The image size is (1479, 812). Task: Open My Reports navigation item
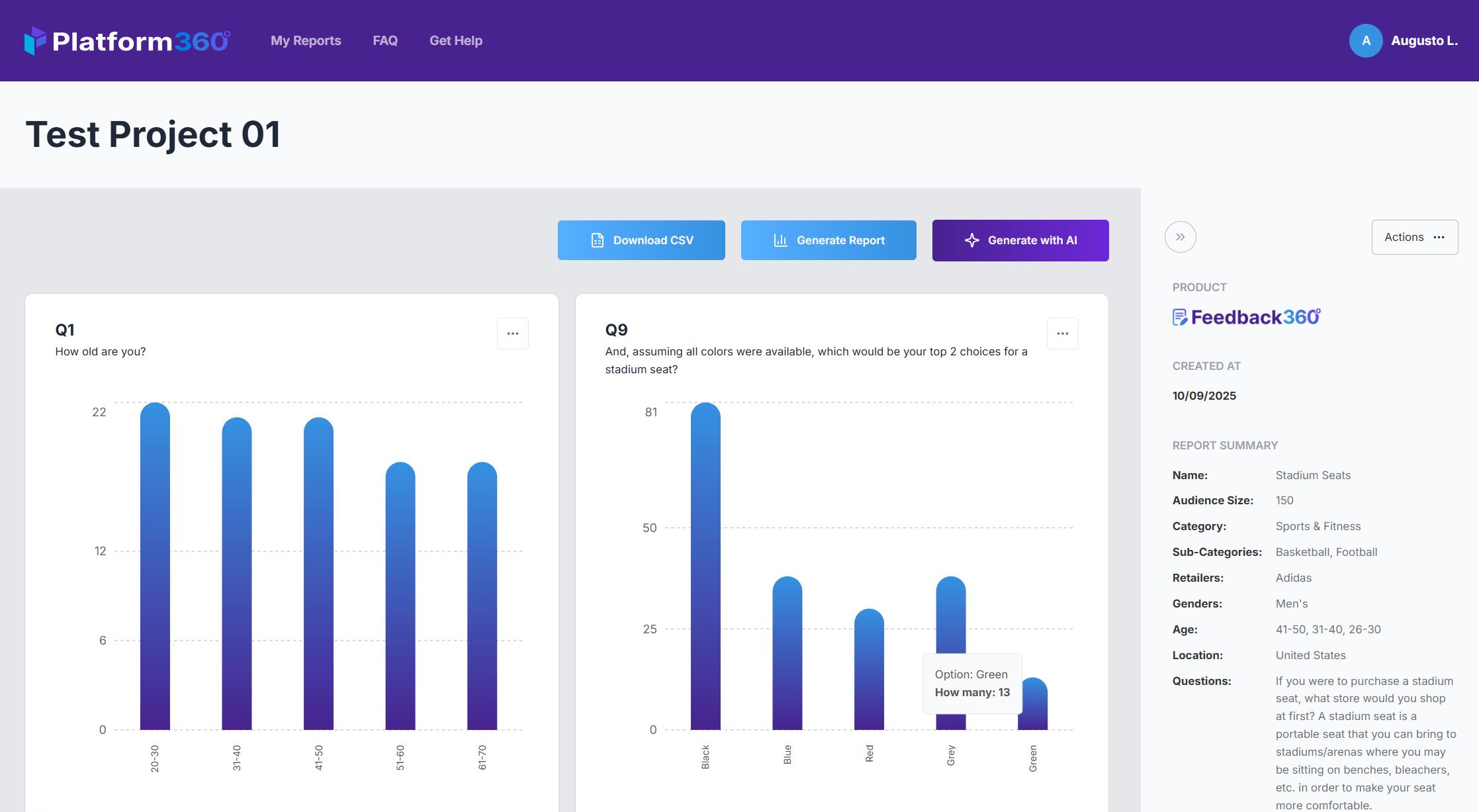[x=306, y=40]
